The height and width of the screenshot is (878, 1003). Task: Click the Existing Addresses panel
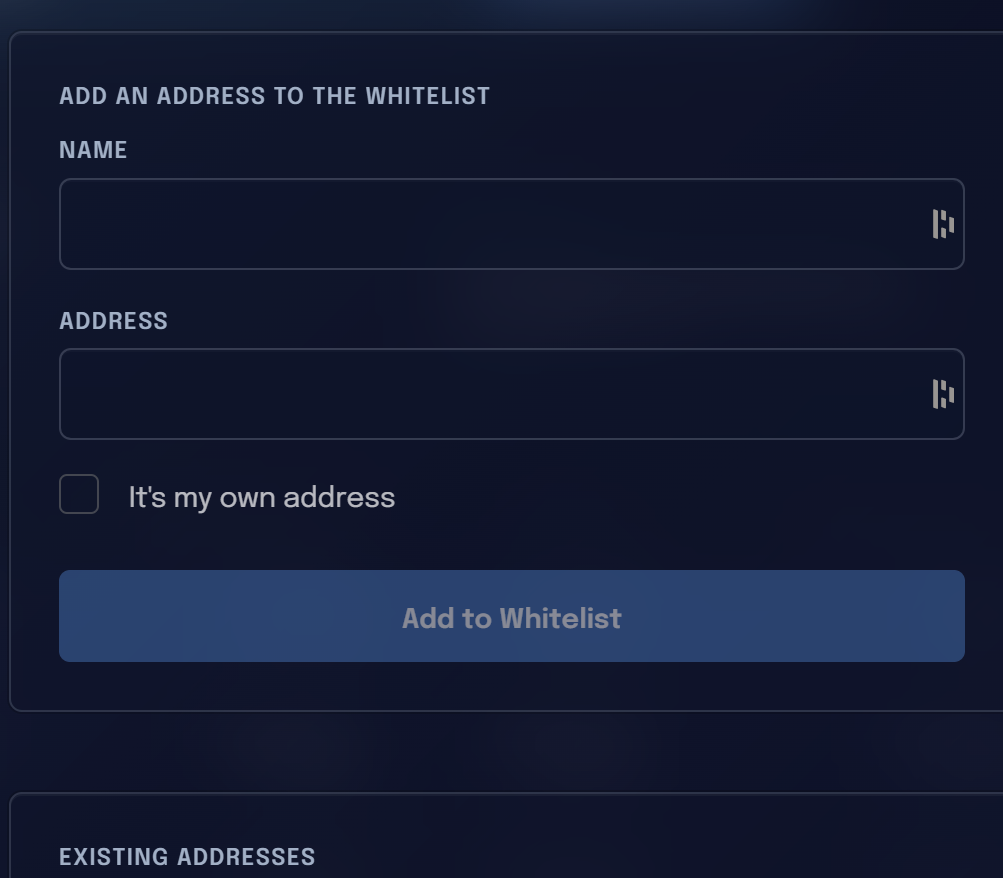[x=506, y=835]
